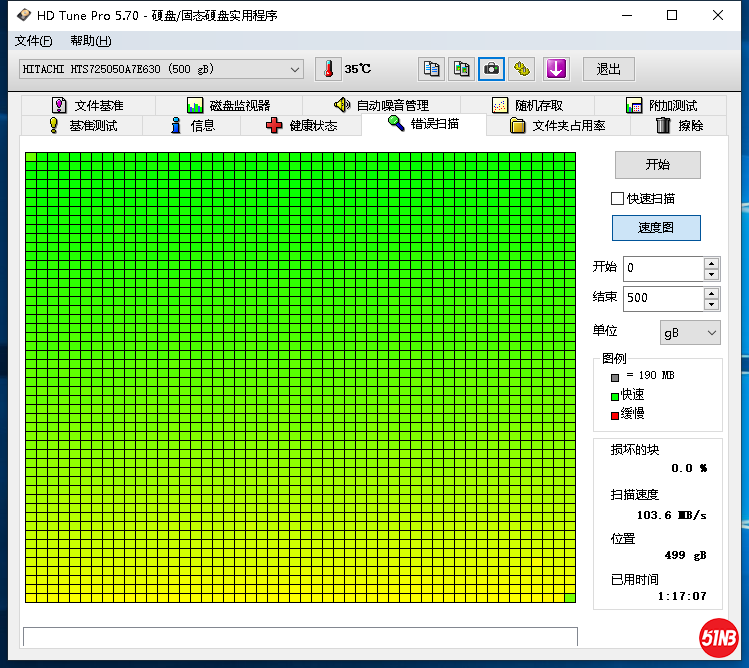Click the purple download arrow icon
The image size is (749, 668).
tap(556, 69)
